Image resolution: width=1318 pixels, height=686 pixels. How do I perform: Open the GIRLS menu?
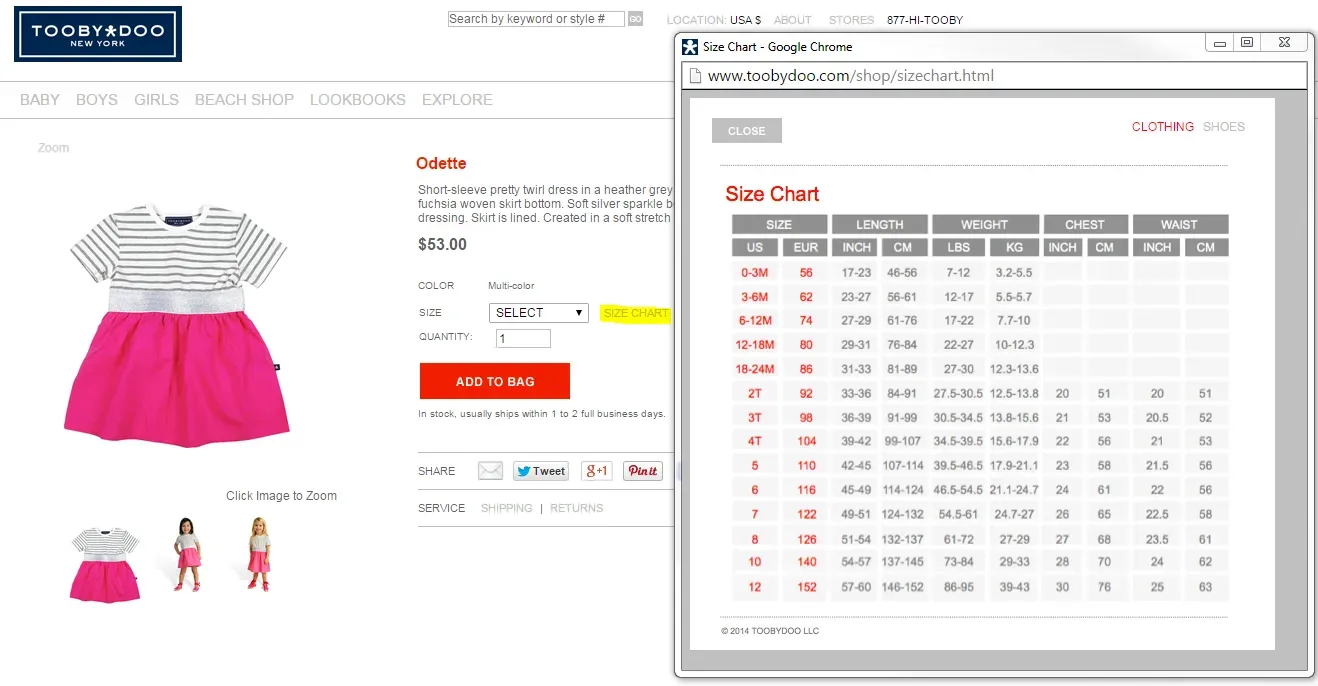156,99
